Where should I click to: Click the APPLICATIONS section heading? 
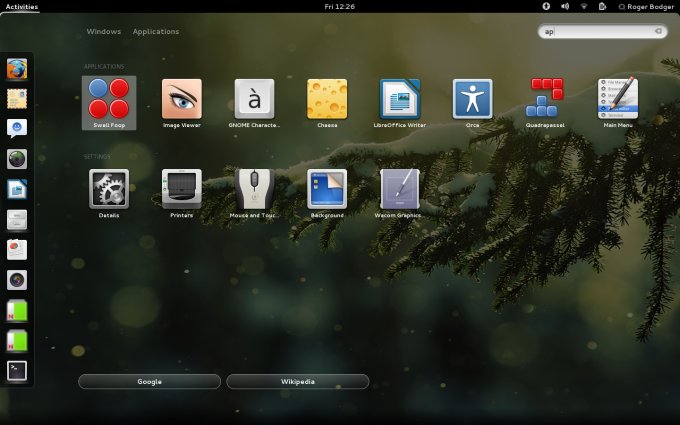tap(104, 66)
